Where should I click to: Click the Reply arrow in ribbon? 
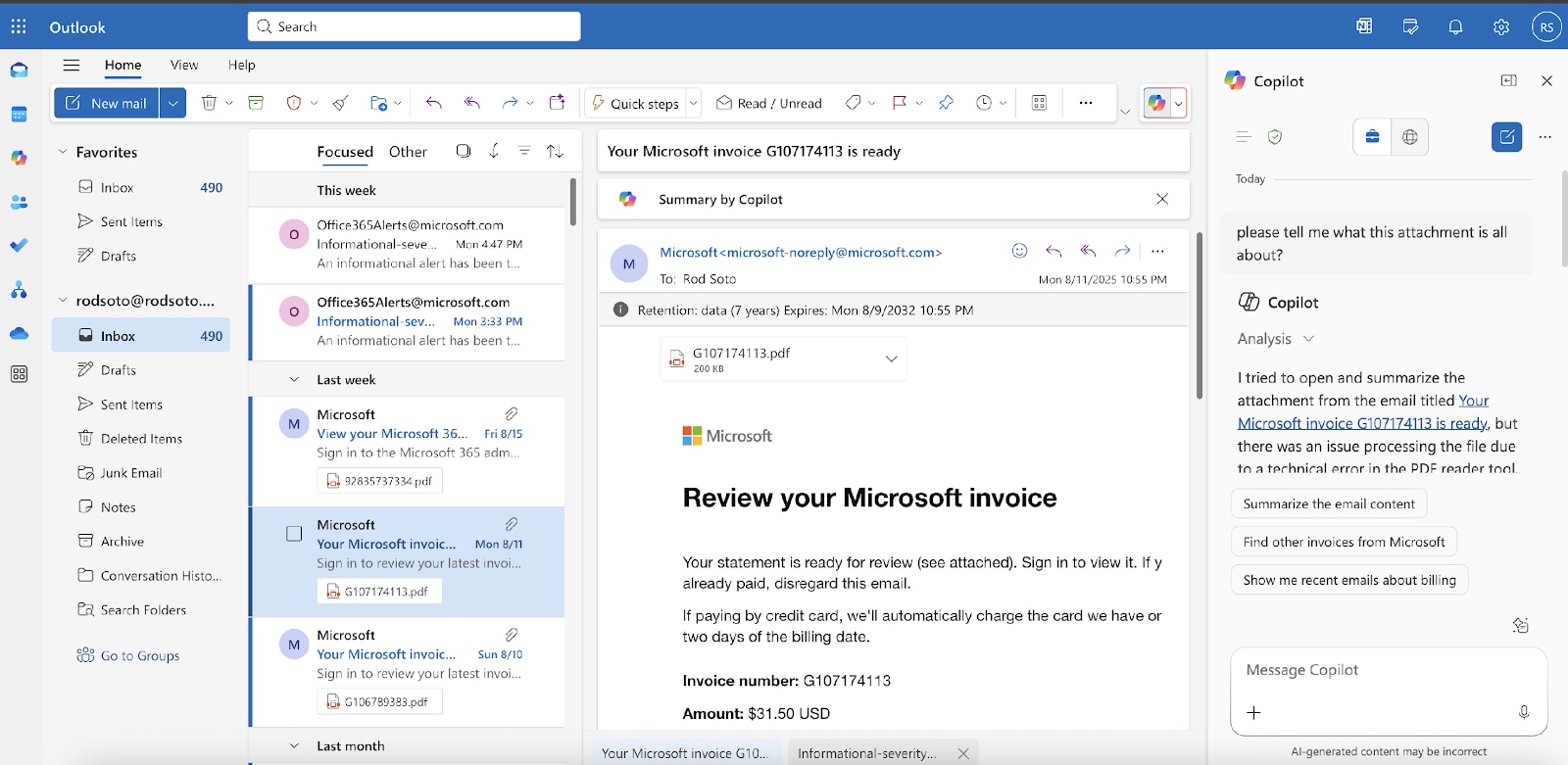[434, 103]
